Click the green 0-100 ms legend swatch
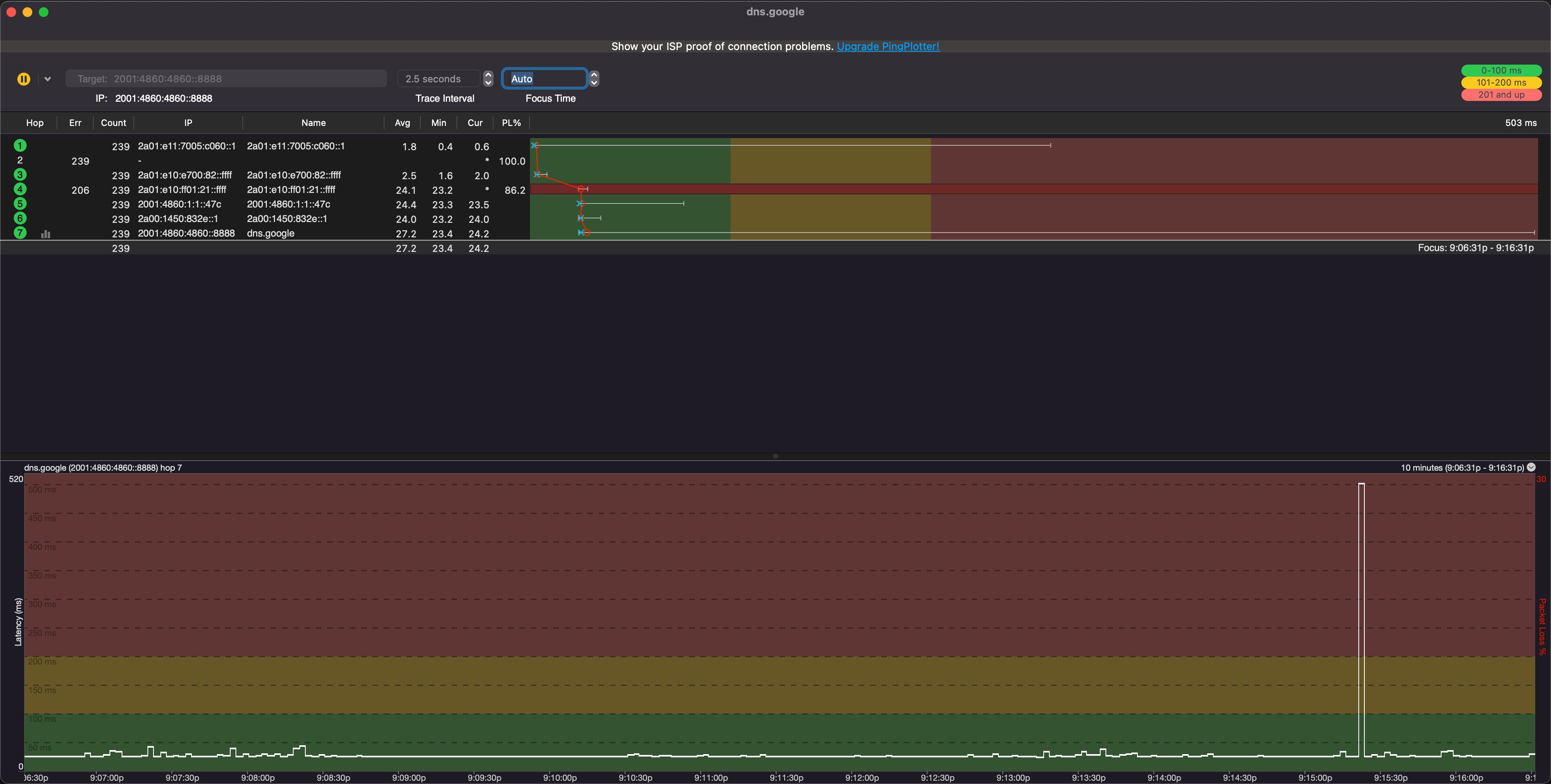The width and height of the screenshot is (1551, 784). 1501,70
